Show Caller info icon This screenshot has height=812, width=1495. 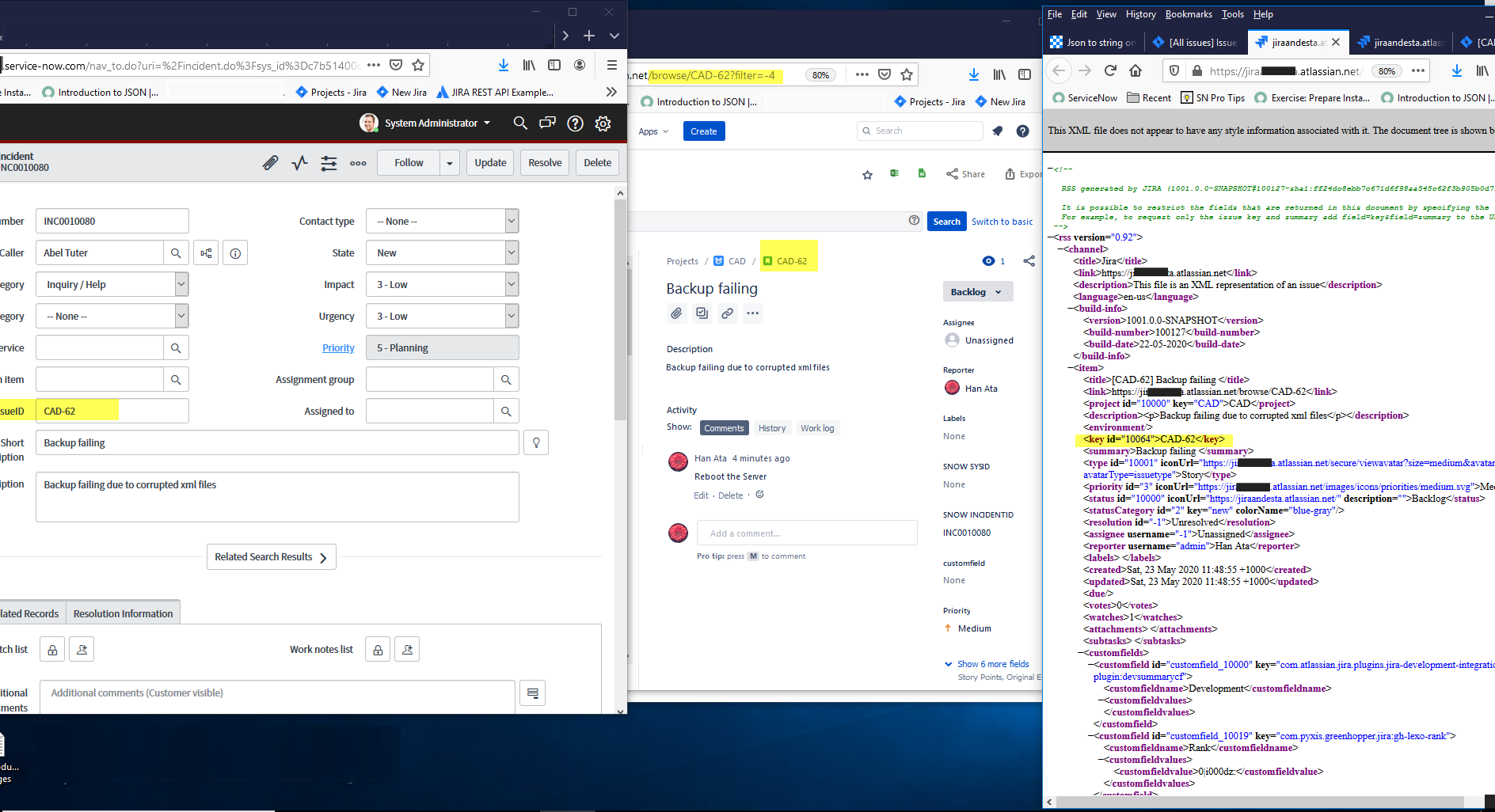pos(235,253)
